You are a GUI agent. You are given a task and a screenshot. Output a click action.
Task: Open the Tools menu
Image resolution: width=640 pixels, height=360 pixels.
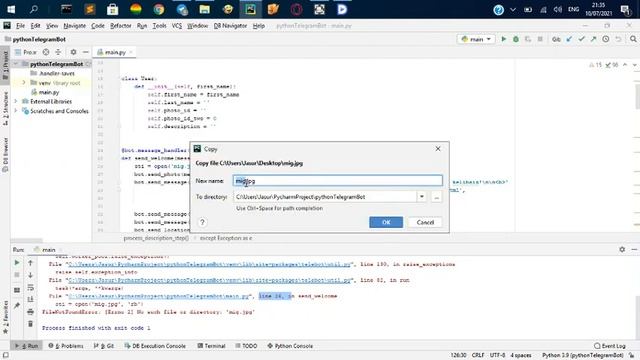(159, 26)
